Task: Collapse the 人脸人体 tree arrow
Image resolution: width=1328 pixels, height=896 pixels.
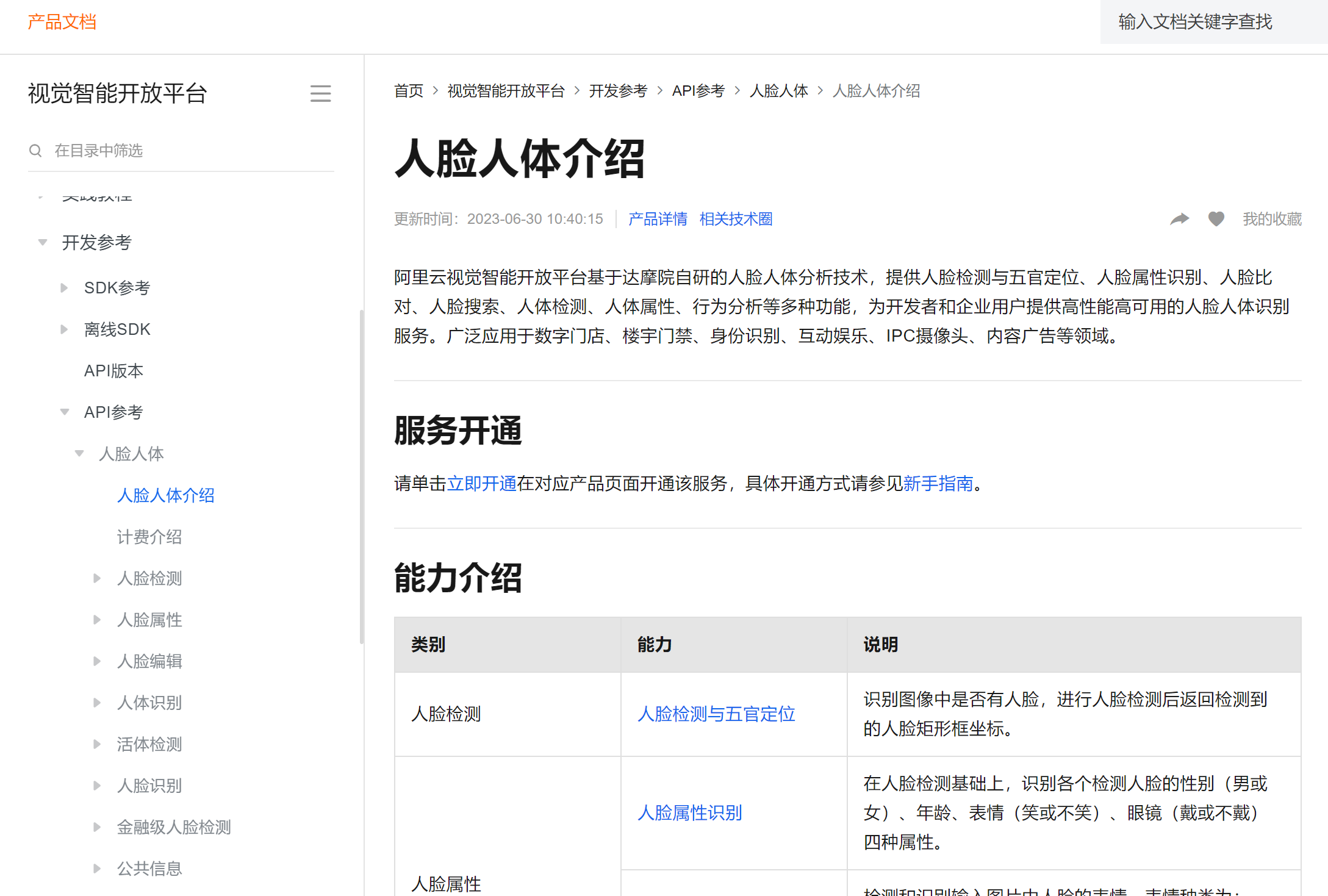Action: (x=79, y=454)
